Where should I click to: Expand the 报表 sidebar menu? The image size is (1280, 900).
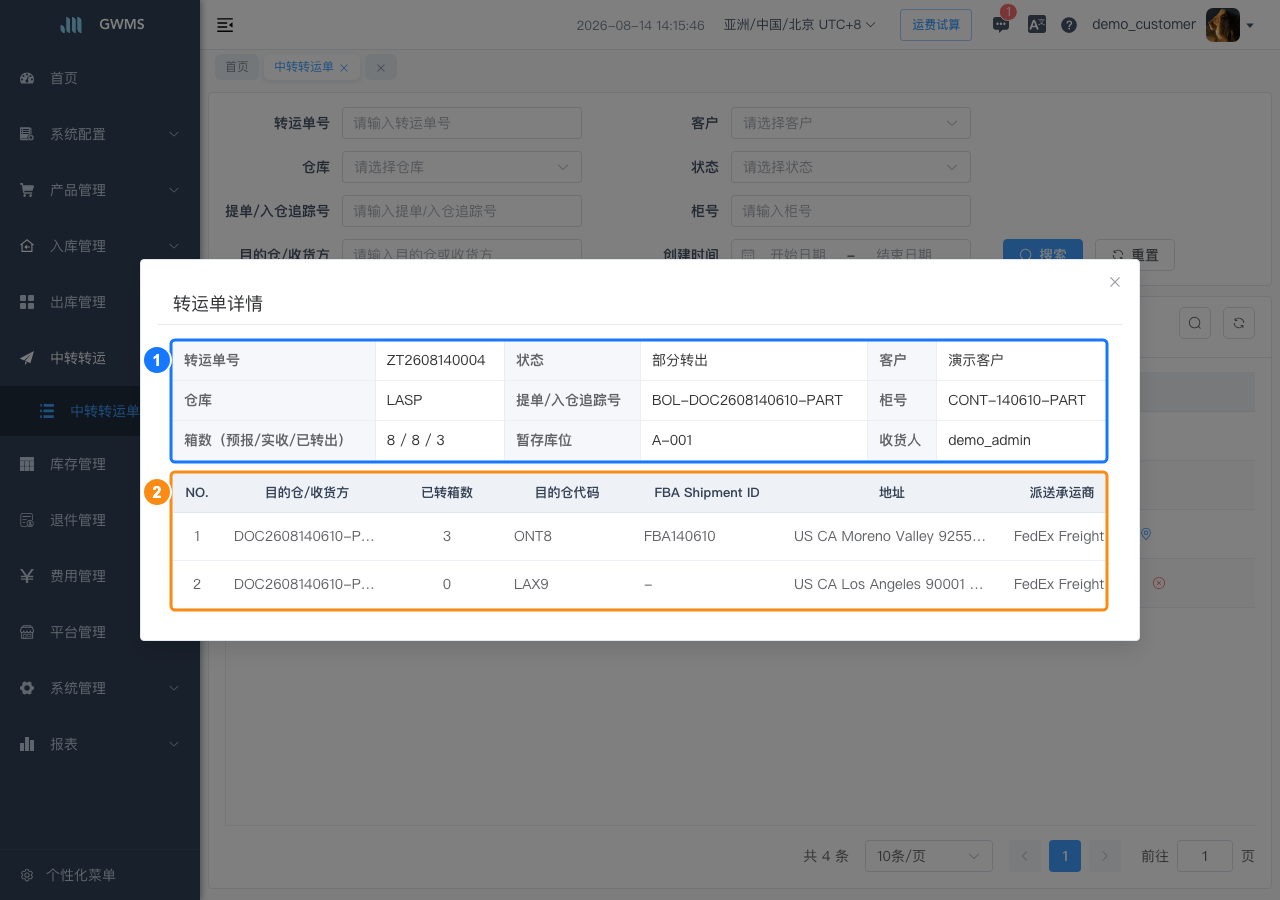point(100,744)
